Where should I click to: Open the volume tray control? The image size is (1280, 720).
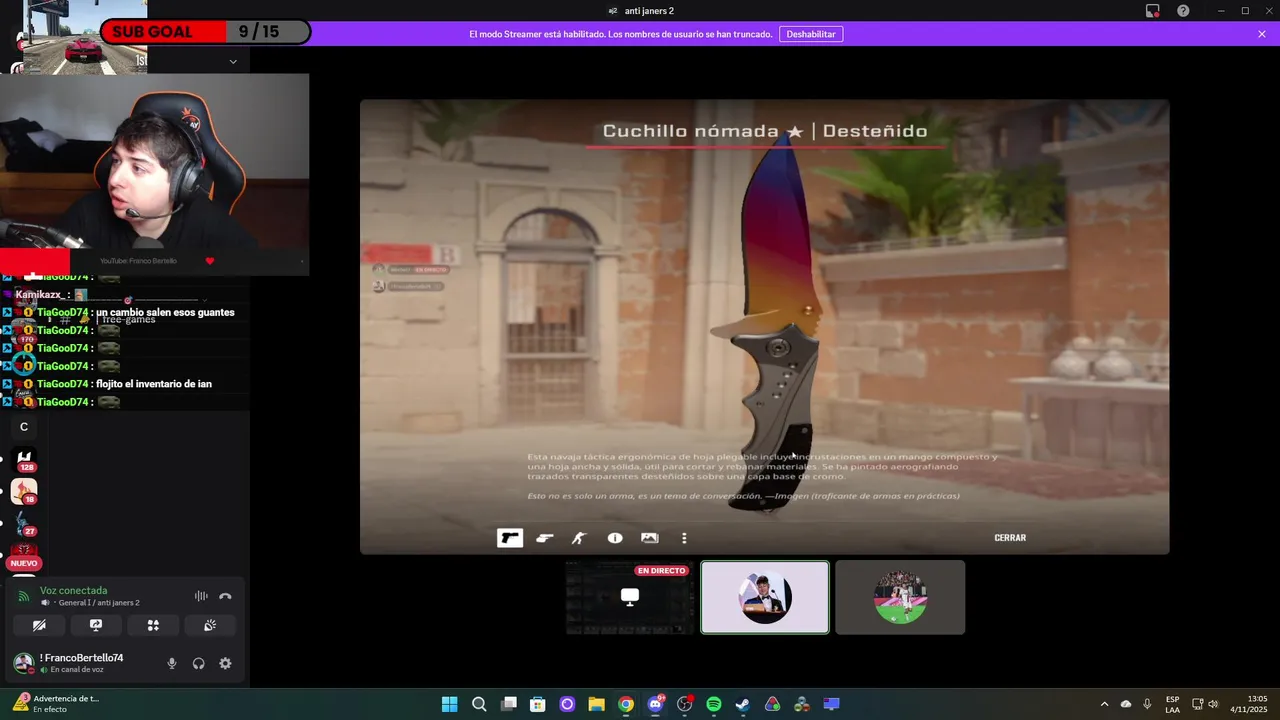1213,704
